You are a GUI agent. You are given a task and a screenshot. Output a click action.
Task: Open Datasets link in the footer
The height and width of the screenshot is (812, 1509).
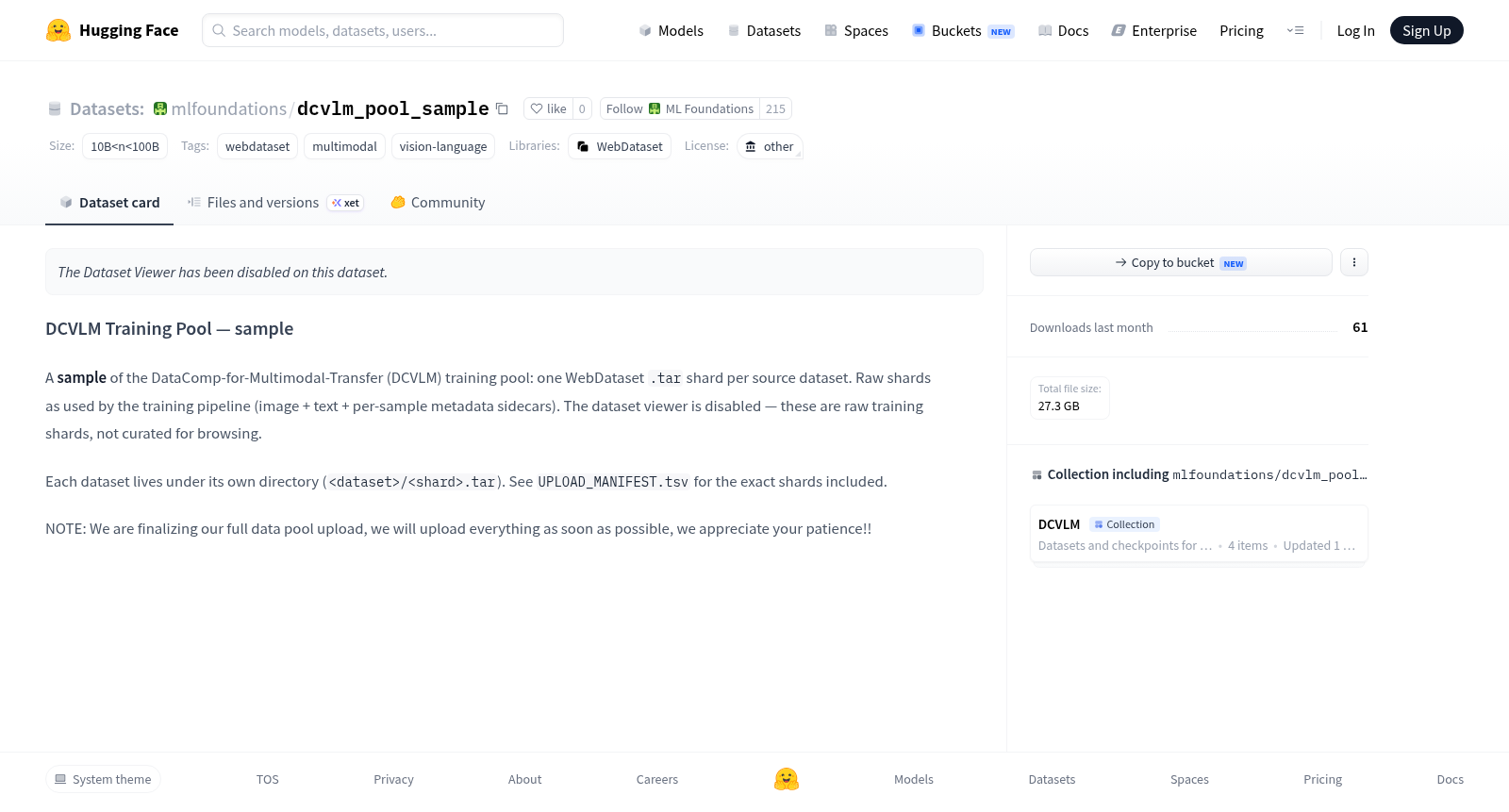[x=1052, y=779]
